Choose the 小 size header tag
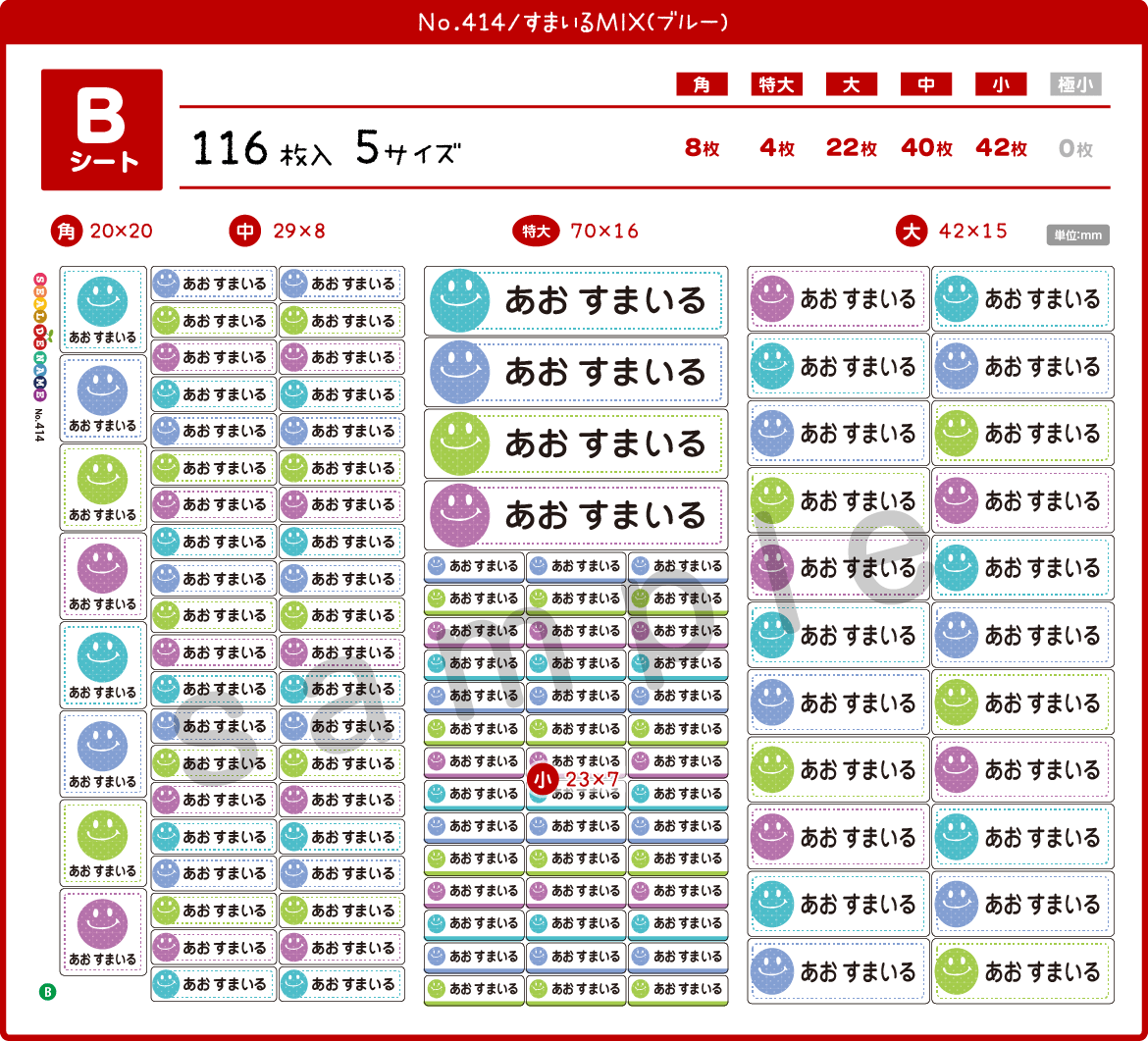 click(1001, 85)
